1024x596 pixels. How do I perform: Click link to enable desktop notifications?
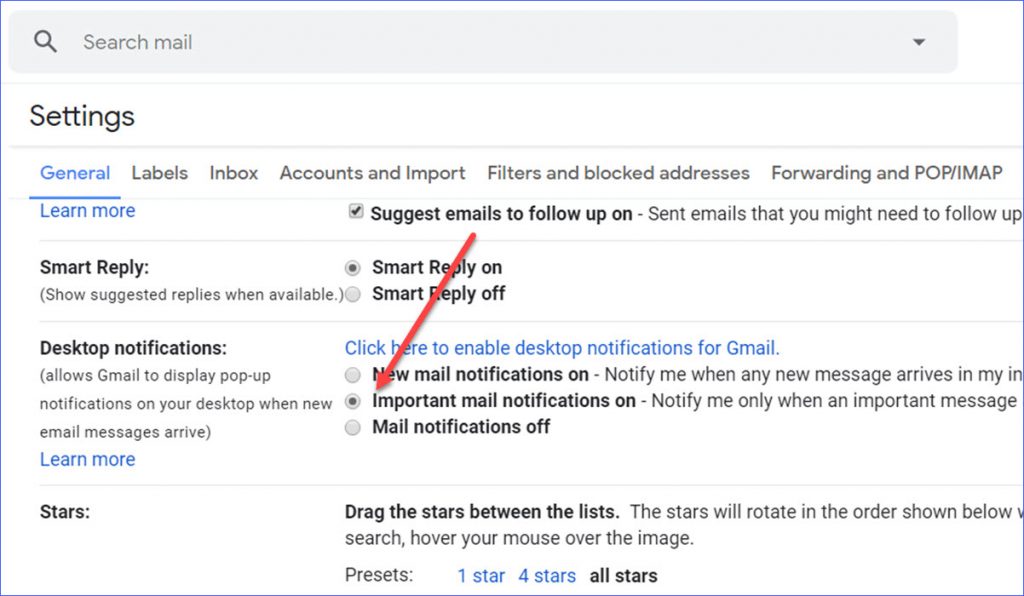[560, 347]
